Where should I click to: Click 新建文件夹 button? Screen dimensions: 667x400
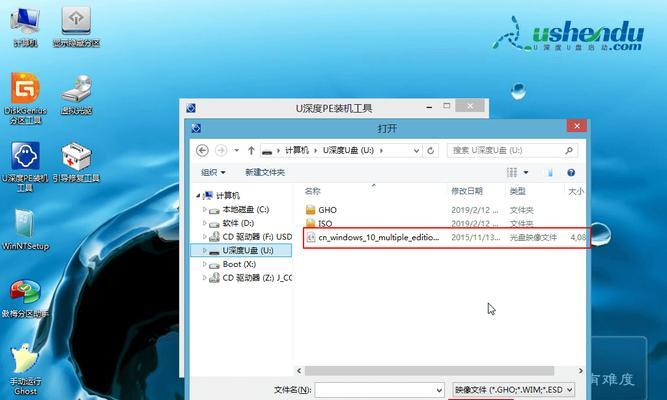pos(265,172)
